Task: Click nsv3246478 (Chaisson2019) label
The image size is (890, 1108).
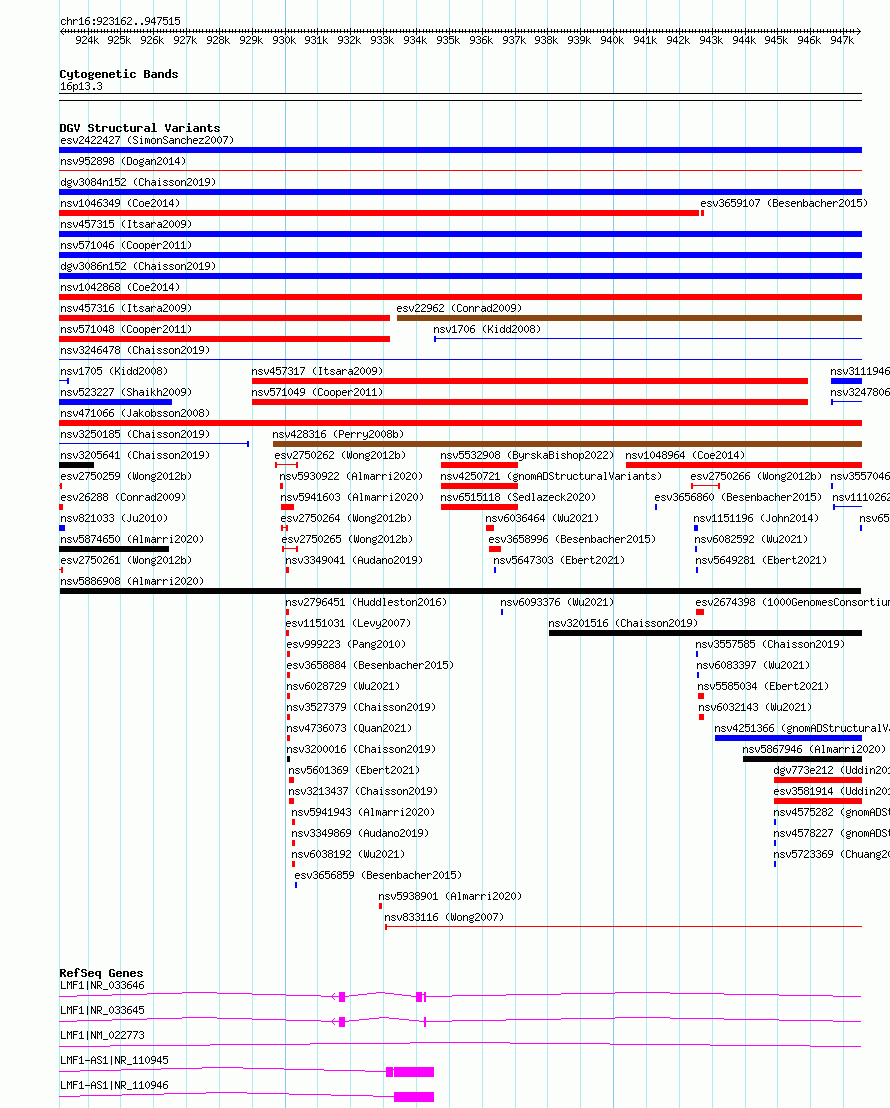Action: point(135,350)
